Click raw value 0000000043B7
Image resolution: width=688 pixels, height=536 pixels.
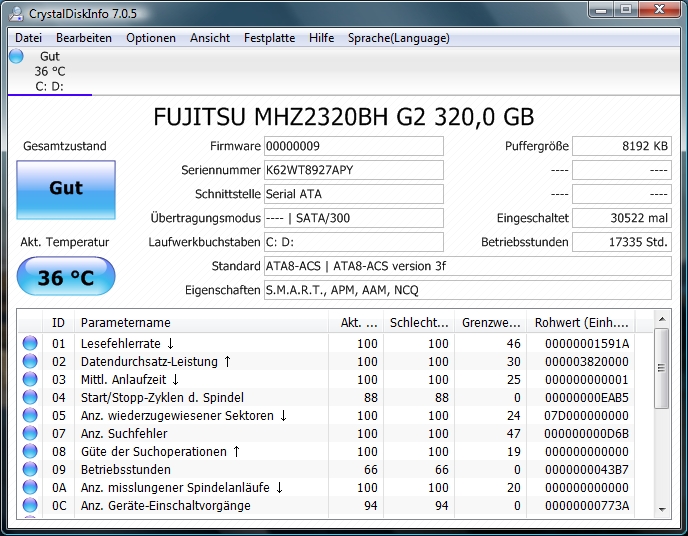[587, 469]
